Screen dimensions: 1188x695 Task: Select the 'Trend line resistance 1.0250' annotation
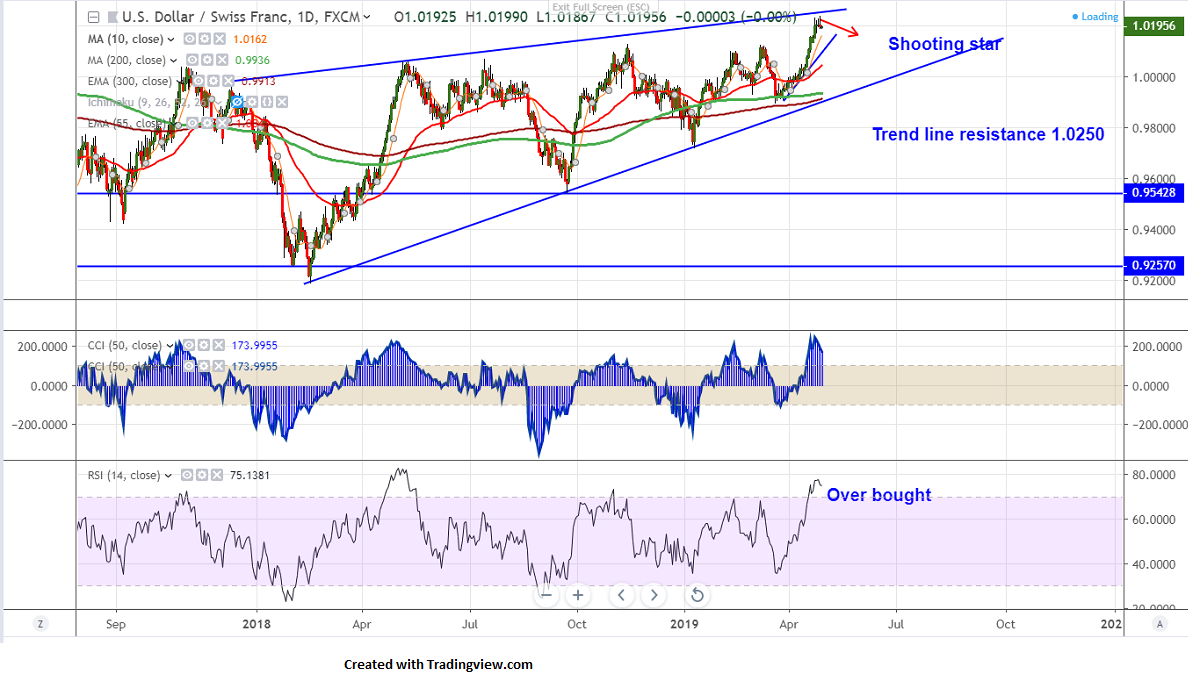(x=988, y=134)
